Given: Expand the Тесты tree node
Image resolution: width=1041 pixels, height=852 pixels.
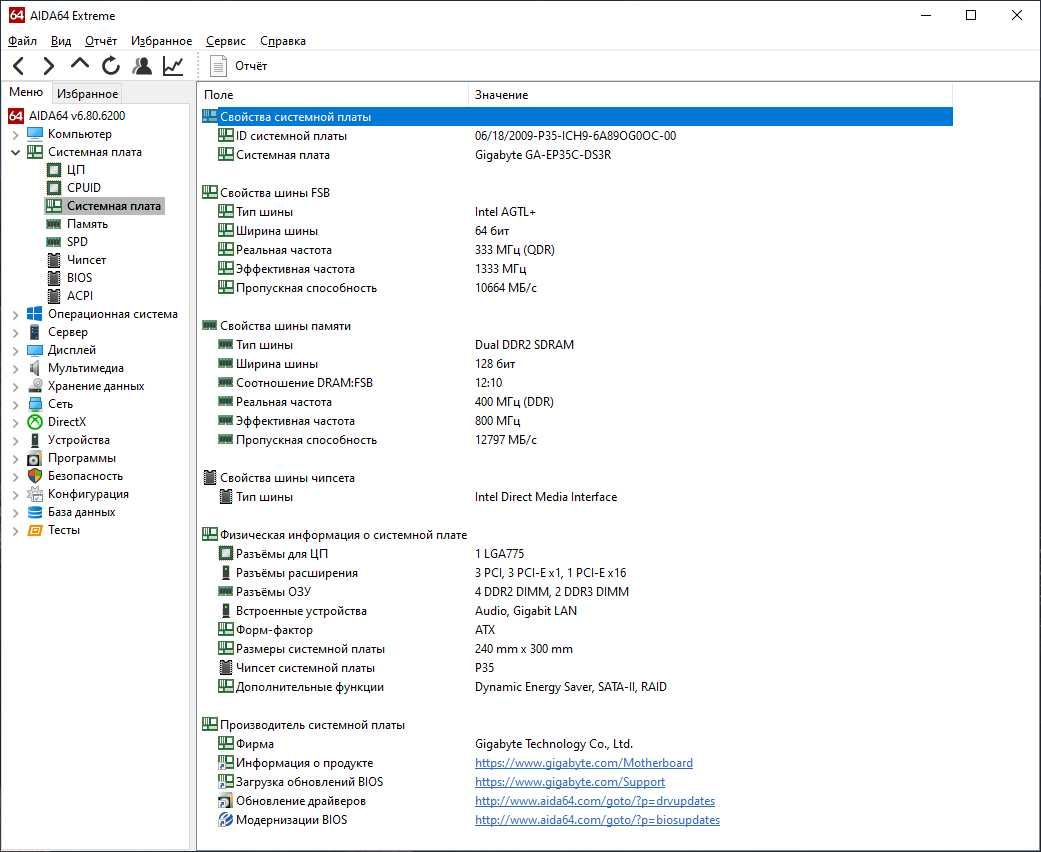Looking at the screenshot, I should [15, 530].
